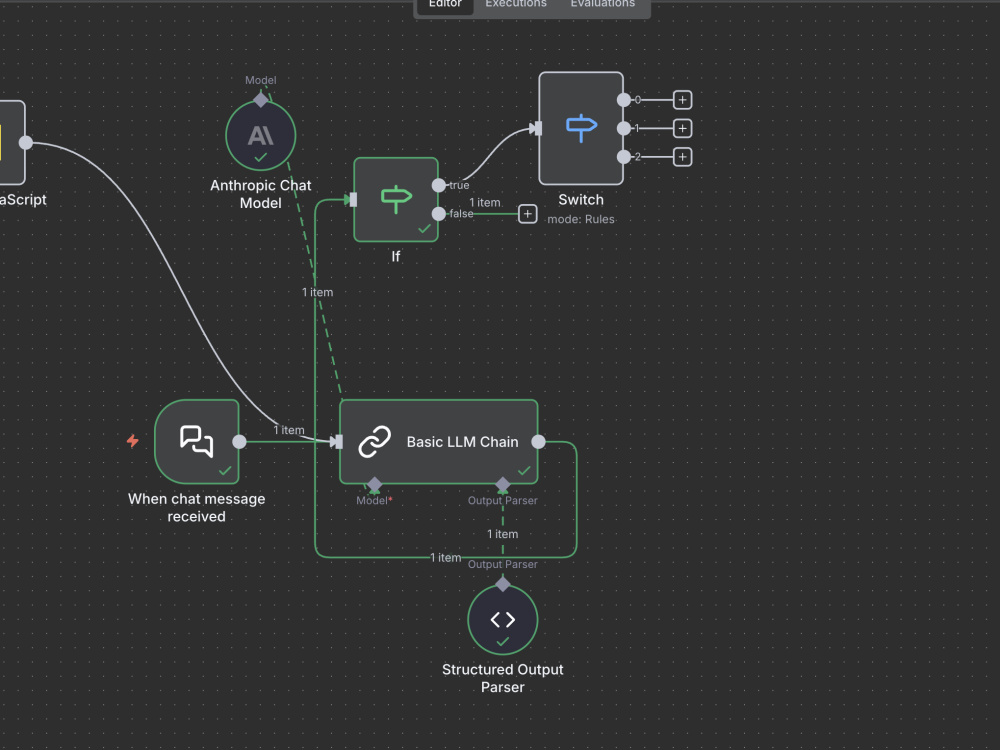1000x750 pixels.
Task: Click the Anthropic Chat Model top diamond connector
Action: click(260, 99)
